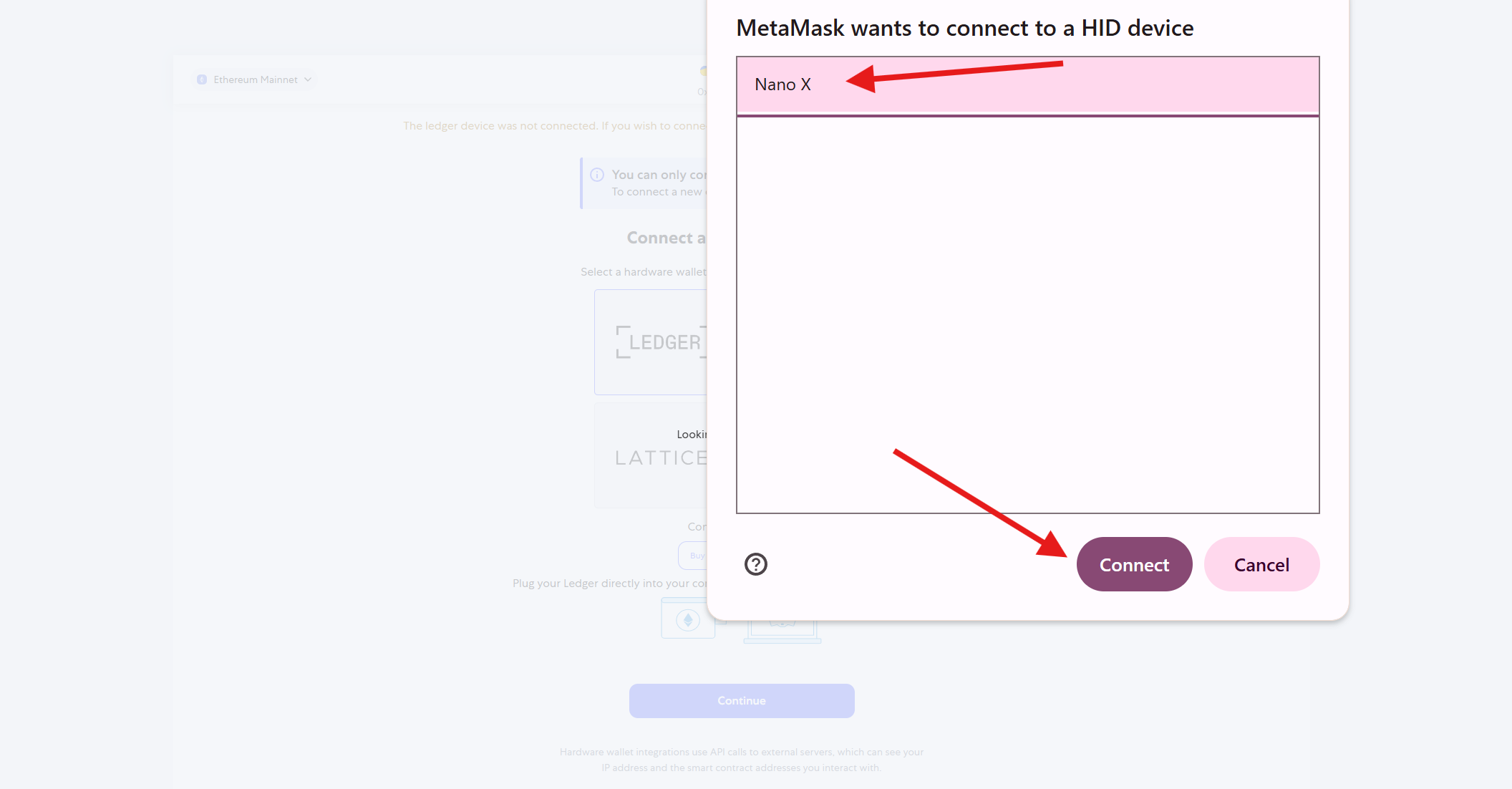The image size is (1512, 789).
Task: Click the Continue button
Action: 741,700
